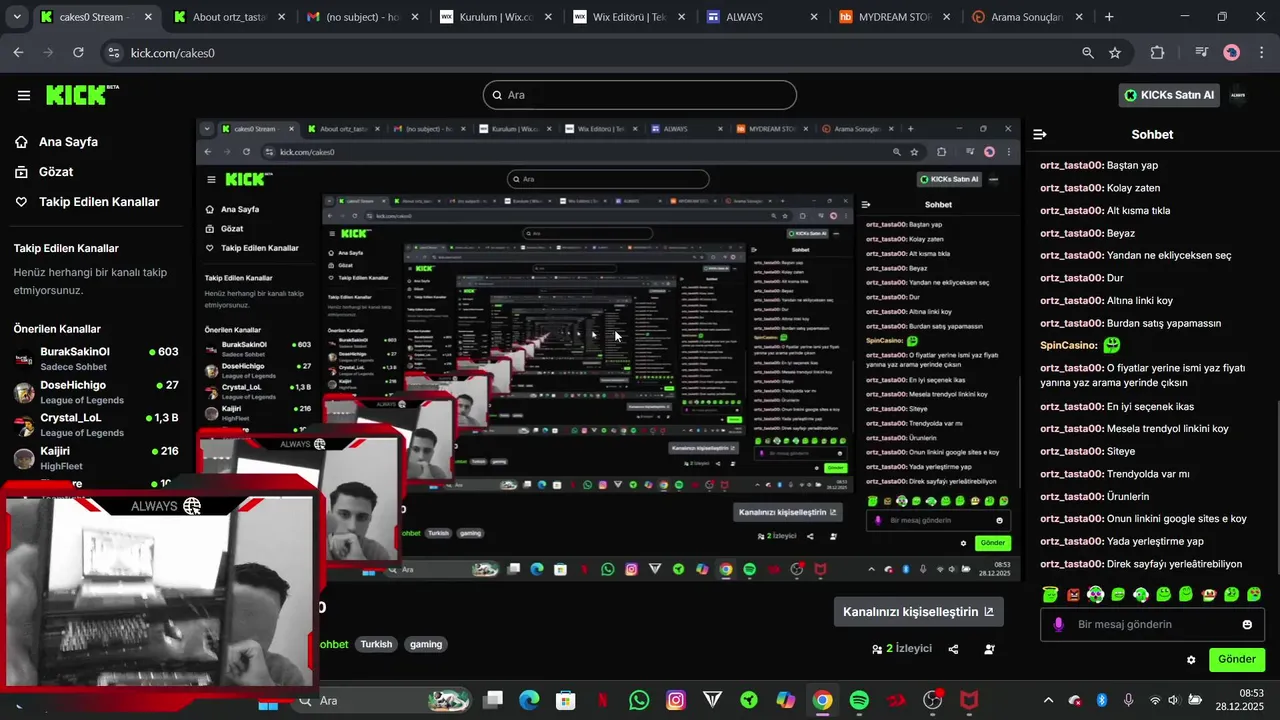Open the volume tray icon
This screenshot has height=720, width=1280.
(x=1173, y=700)
